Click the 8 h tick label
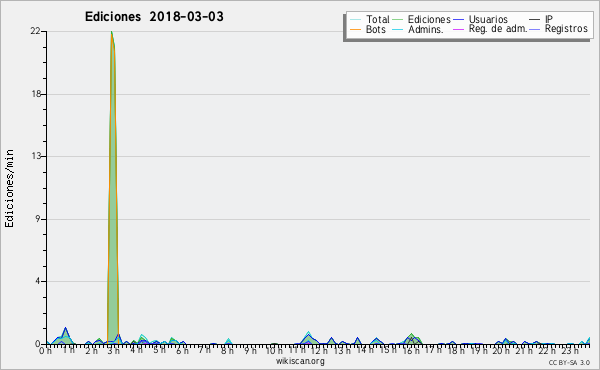Viewport: 600px width, 370px height. 227,351
